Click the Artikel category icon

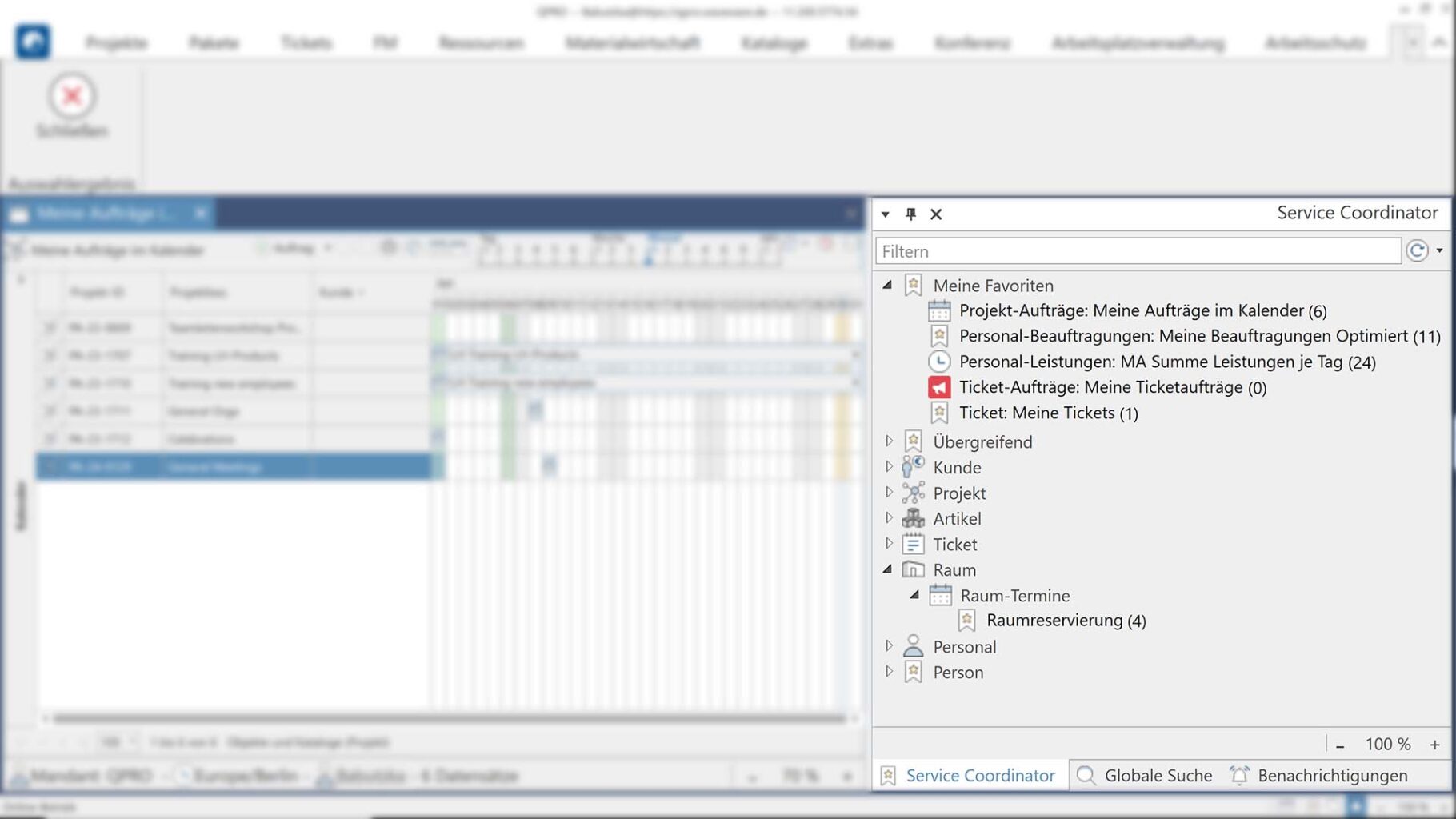pyautogui.click(x=913, y=519)
